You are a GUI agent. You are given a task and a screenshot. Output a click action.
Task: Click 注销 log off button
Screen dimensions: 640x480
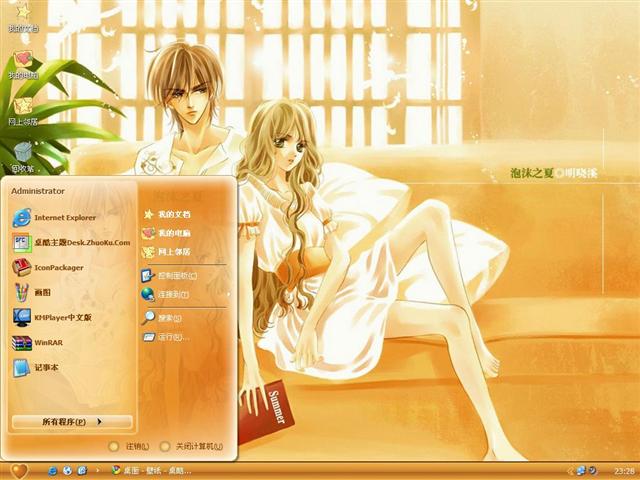[x=129, y=447]
